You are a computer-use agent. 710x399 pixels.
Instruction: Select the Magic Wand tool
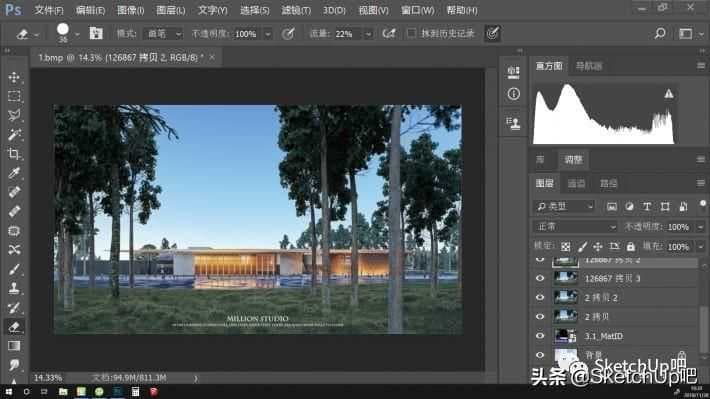tap(14, 134)
